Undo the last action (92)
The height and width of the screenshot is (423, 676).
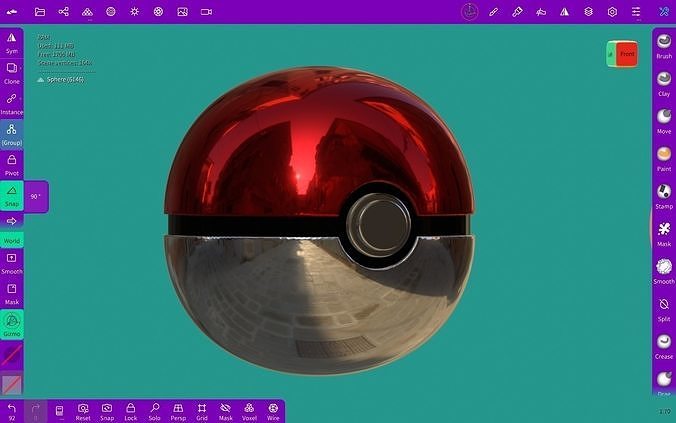click(x=12, y=411)
